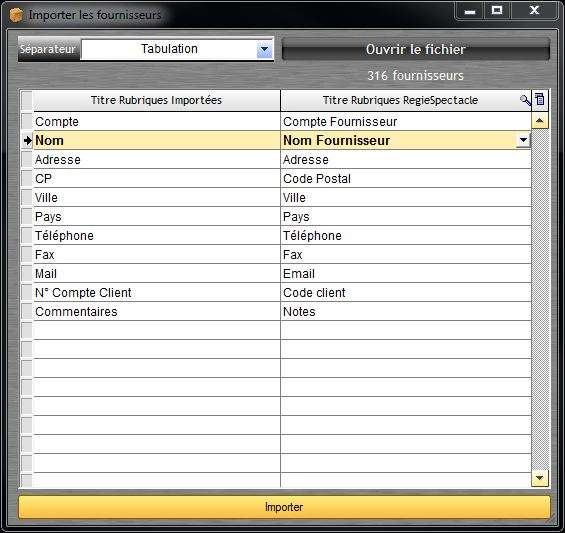Click the vertical scrollbar track of the table
Viewport: 565px width, 533px height.
(540, 299)
